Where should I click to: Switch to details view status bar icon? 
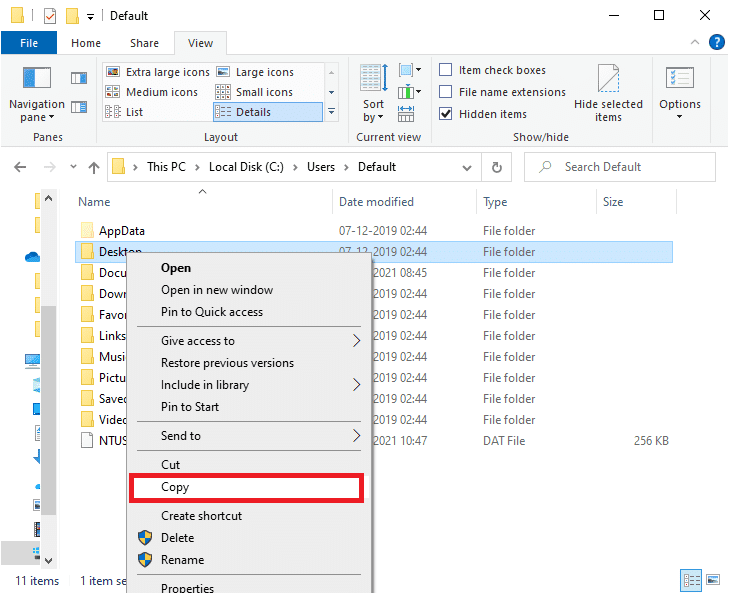pos(691,580)
